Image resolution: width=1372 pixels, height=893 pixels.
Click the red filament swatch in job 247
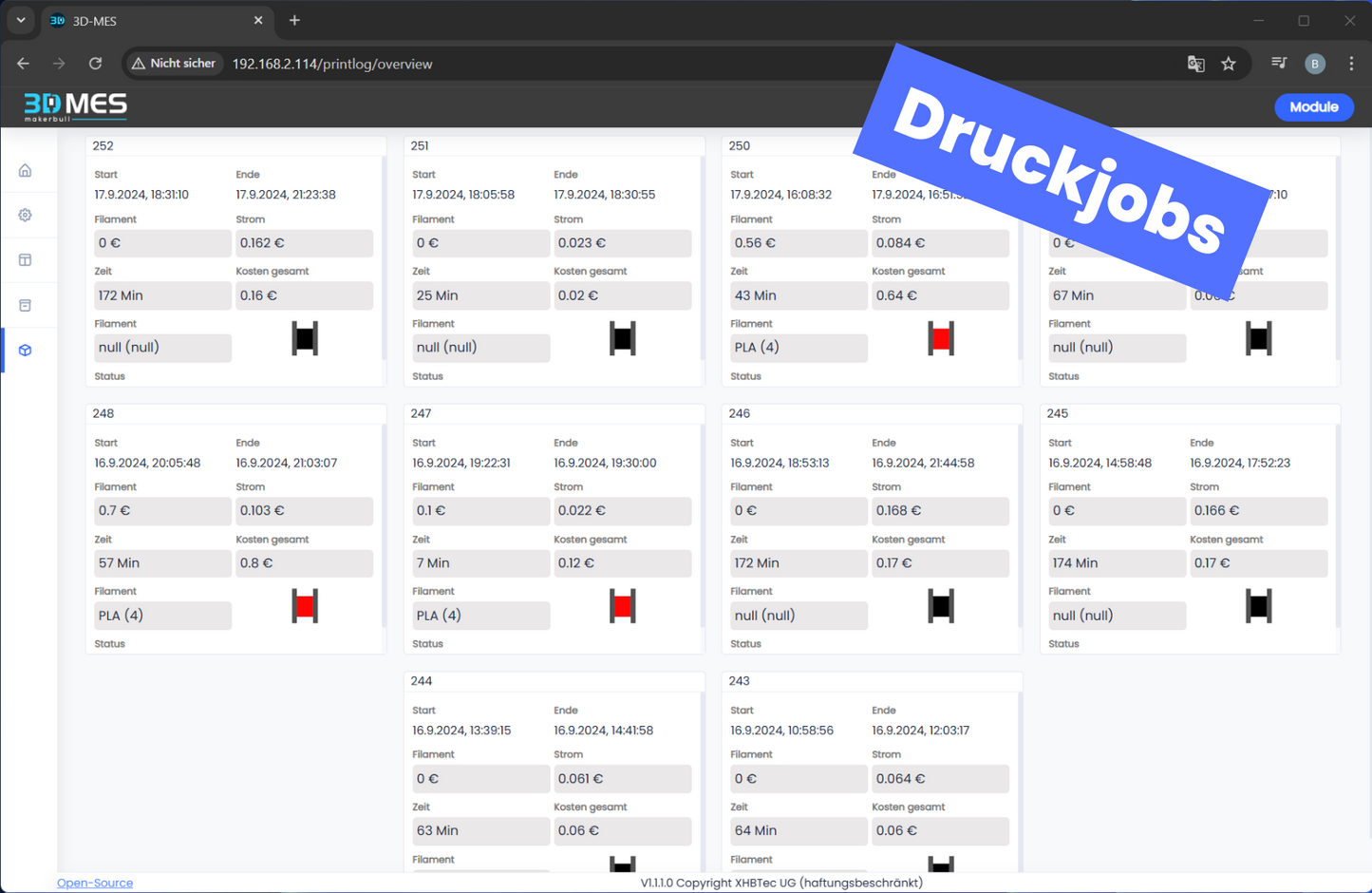click(x=623, y=606)
